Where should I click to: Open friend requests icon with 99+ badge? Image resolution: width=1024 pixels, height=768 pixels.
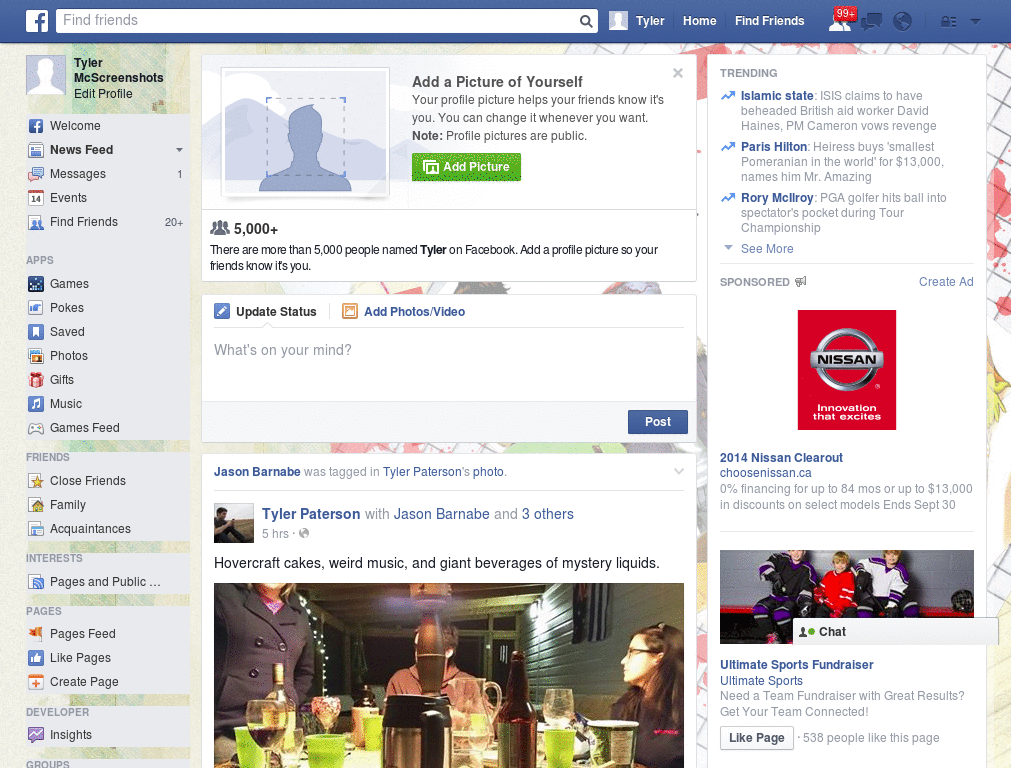[840, 21]
